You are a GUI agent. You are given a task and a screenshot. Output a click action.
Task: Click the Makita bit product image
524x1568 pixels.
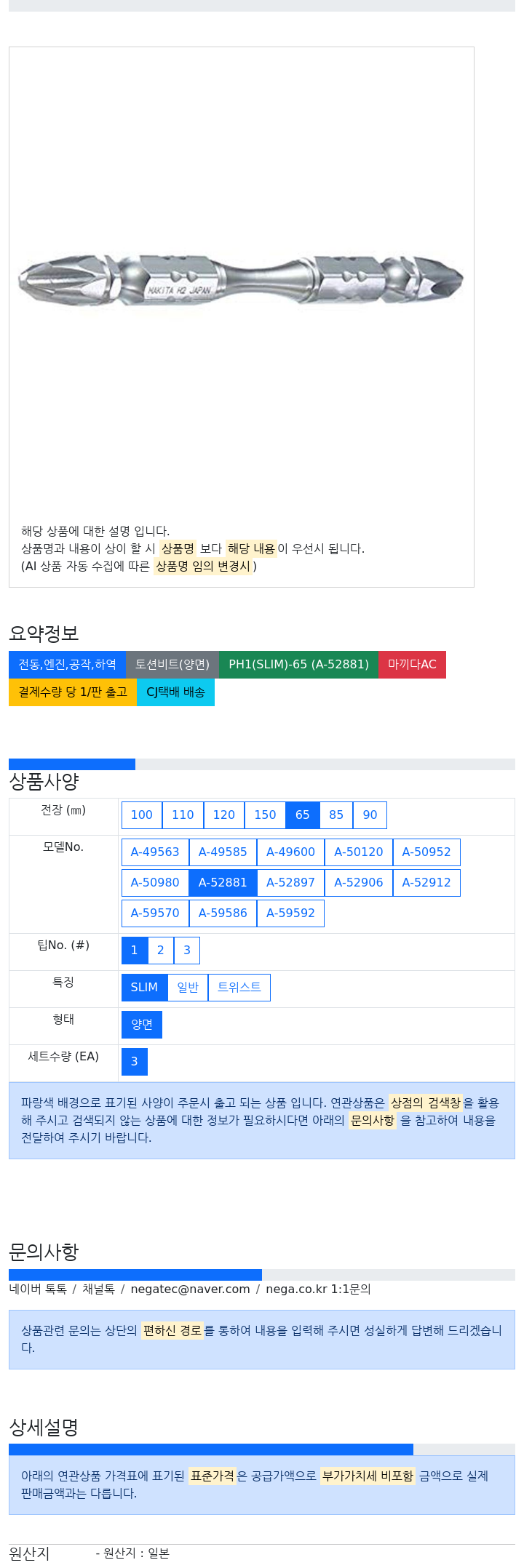[241, 280]
